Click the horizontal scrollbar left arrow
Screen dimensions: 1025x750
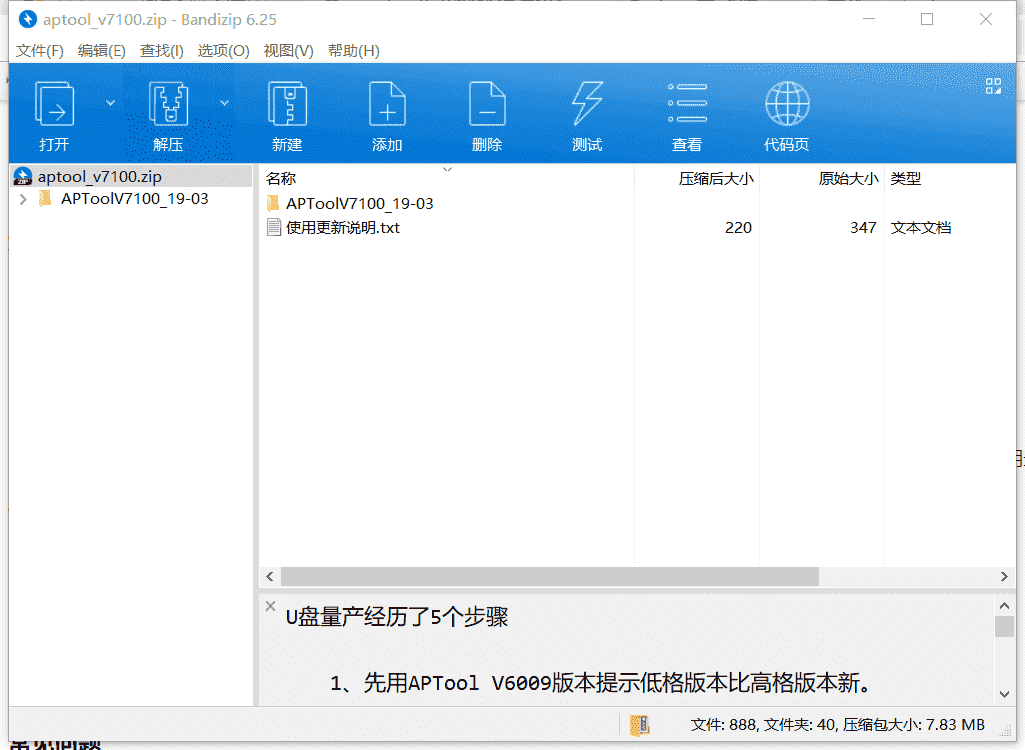coord(270,576)
